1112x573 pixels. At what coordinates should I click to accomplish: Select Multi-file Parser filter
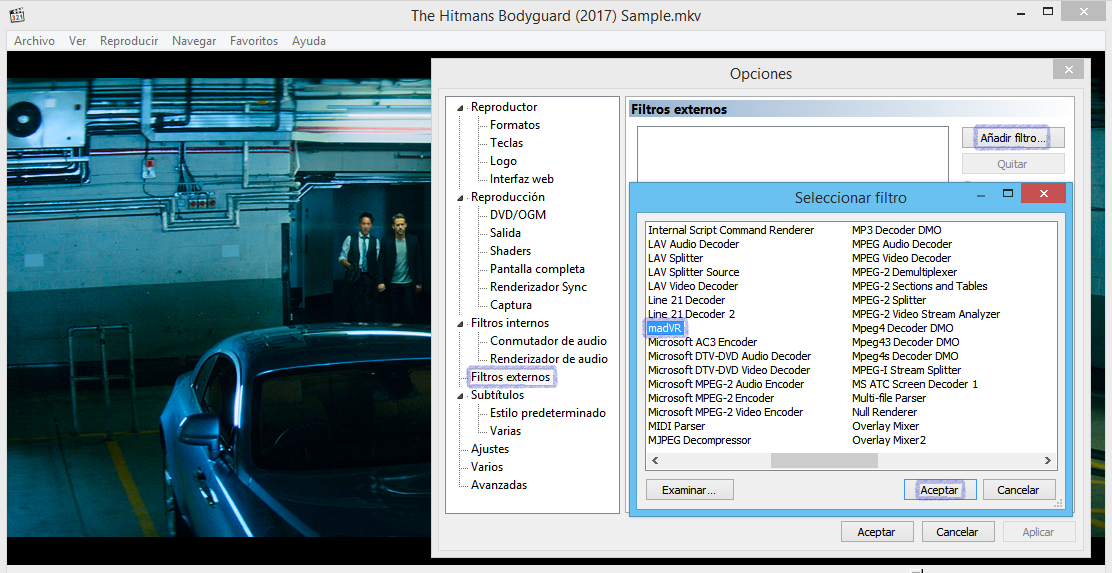(x=889, y=399)
